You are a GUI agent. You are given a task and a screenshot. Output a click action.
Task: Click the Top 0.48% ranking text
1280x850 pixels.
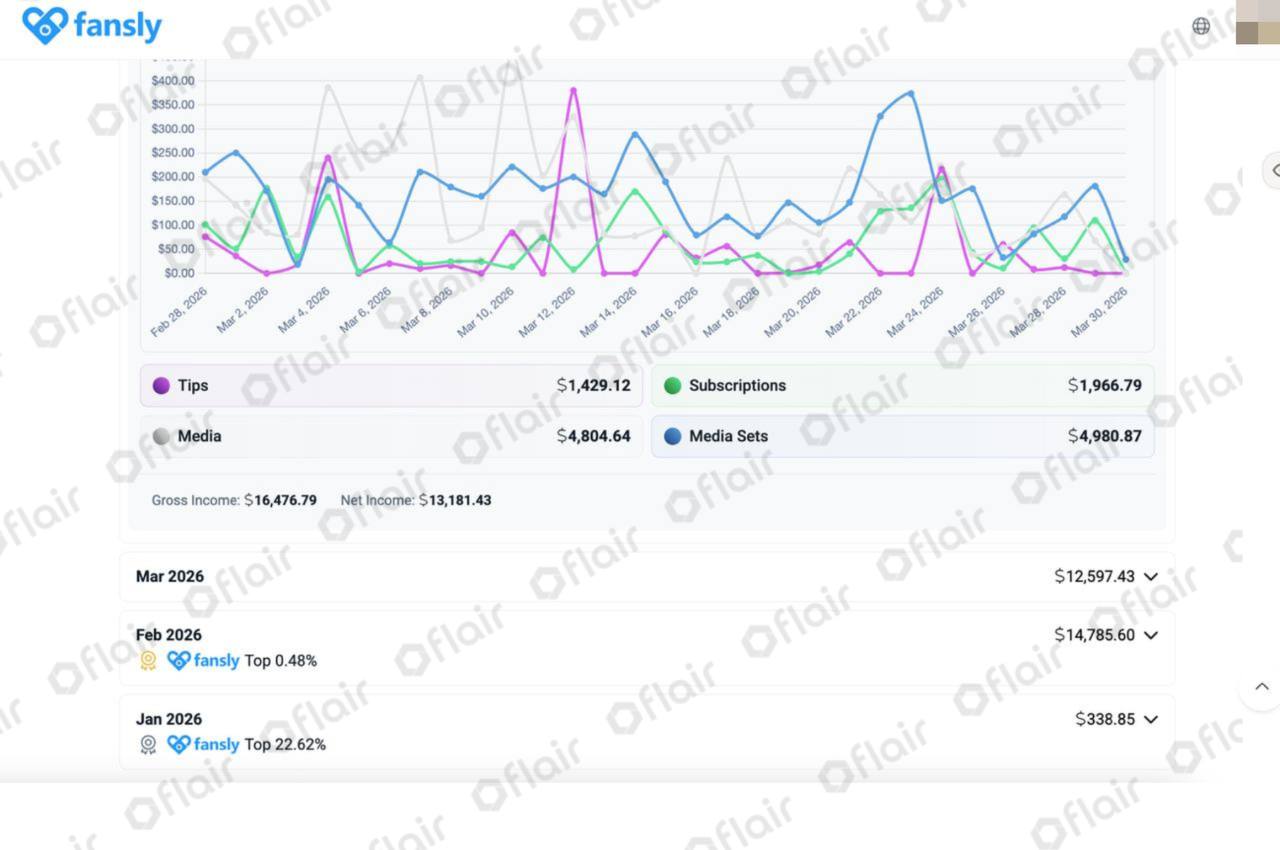[x=281, y=661]
